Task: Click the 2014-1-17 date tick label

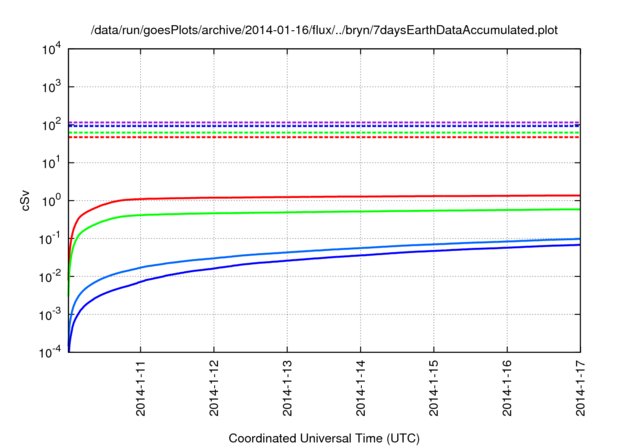Action: click(x=580, y=388)
